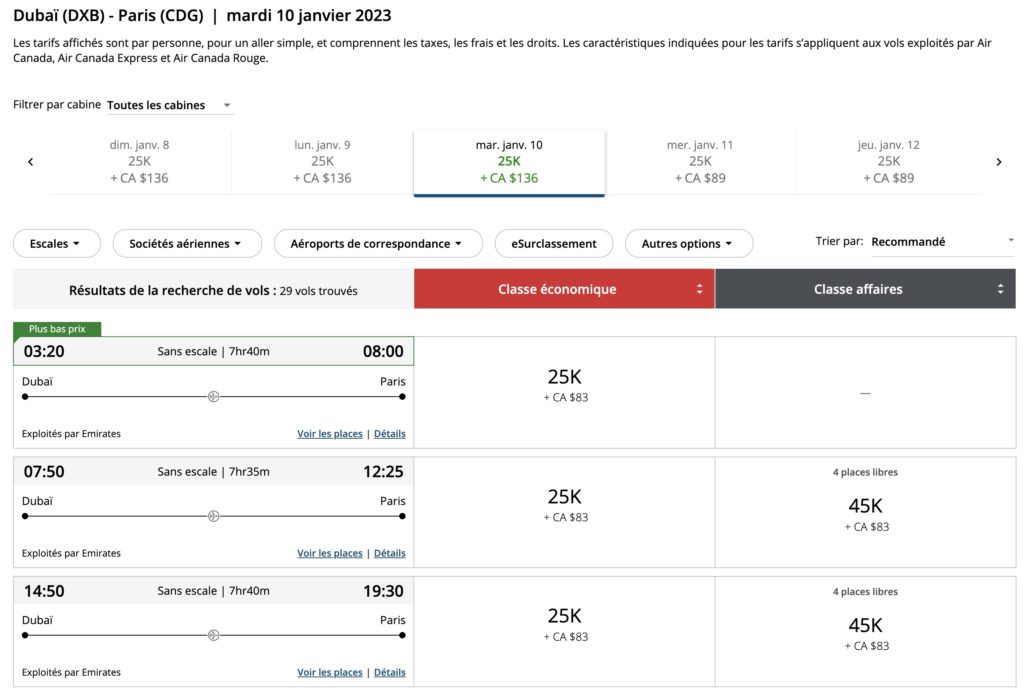The image size is (1024, 690).
Task: Click the next dates right arrow
Action: [998, 162]
